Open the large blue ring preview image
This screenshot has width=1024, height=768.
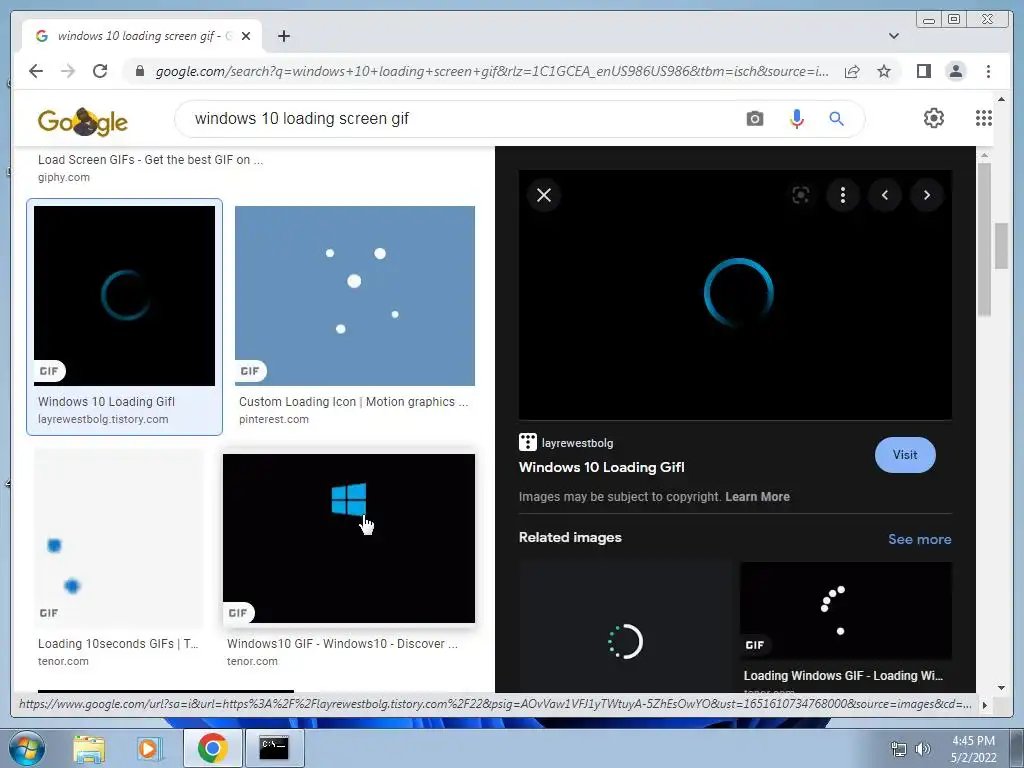(735, 295)
